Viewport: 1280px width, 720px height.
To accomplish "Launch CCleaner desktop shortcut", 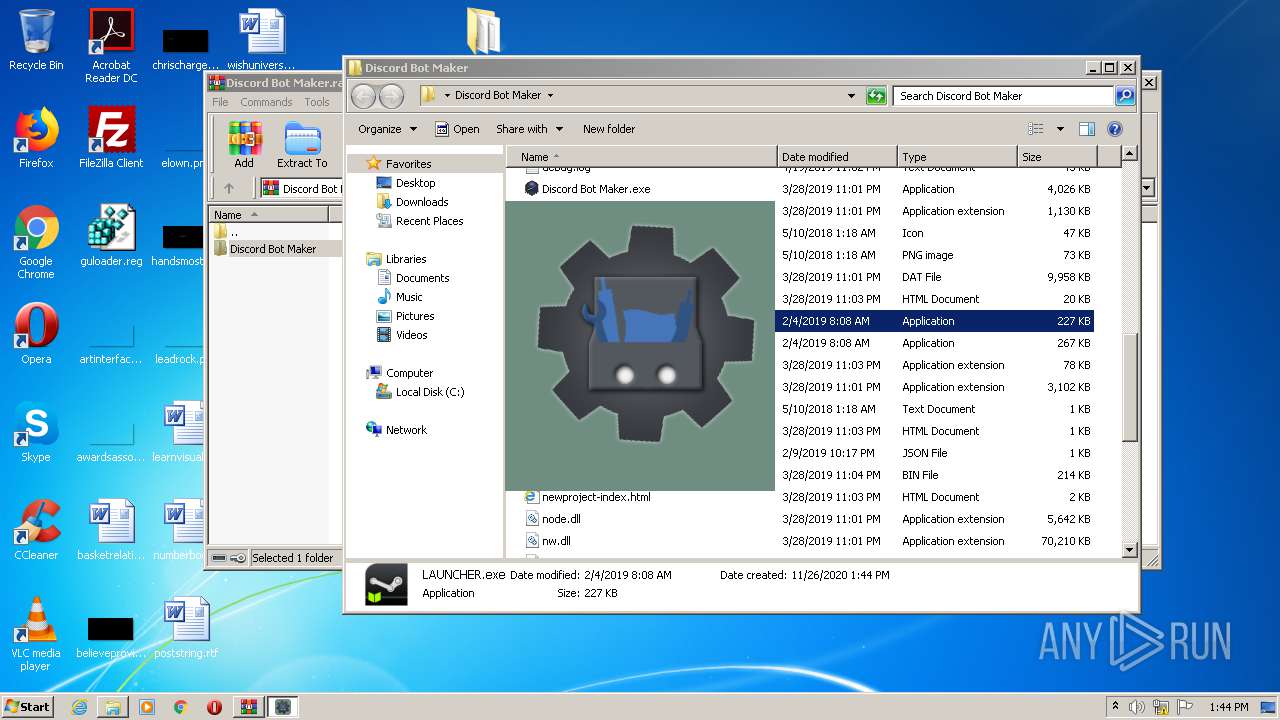I will coord(36,530).
